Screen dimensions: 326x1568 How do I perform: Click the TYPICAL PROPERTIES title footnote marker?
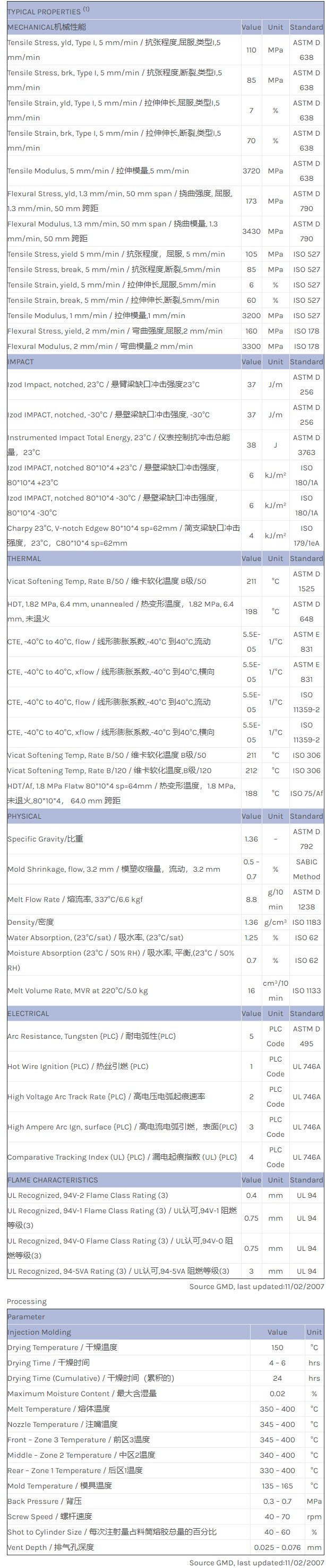(86, 9)
